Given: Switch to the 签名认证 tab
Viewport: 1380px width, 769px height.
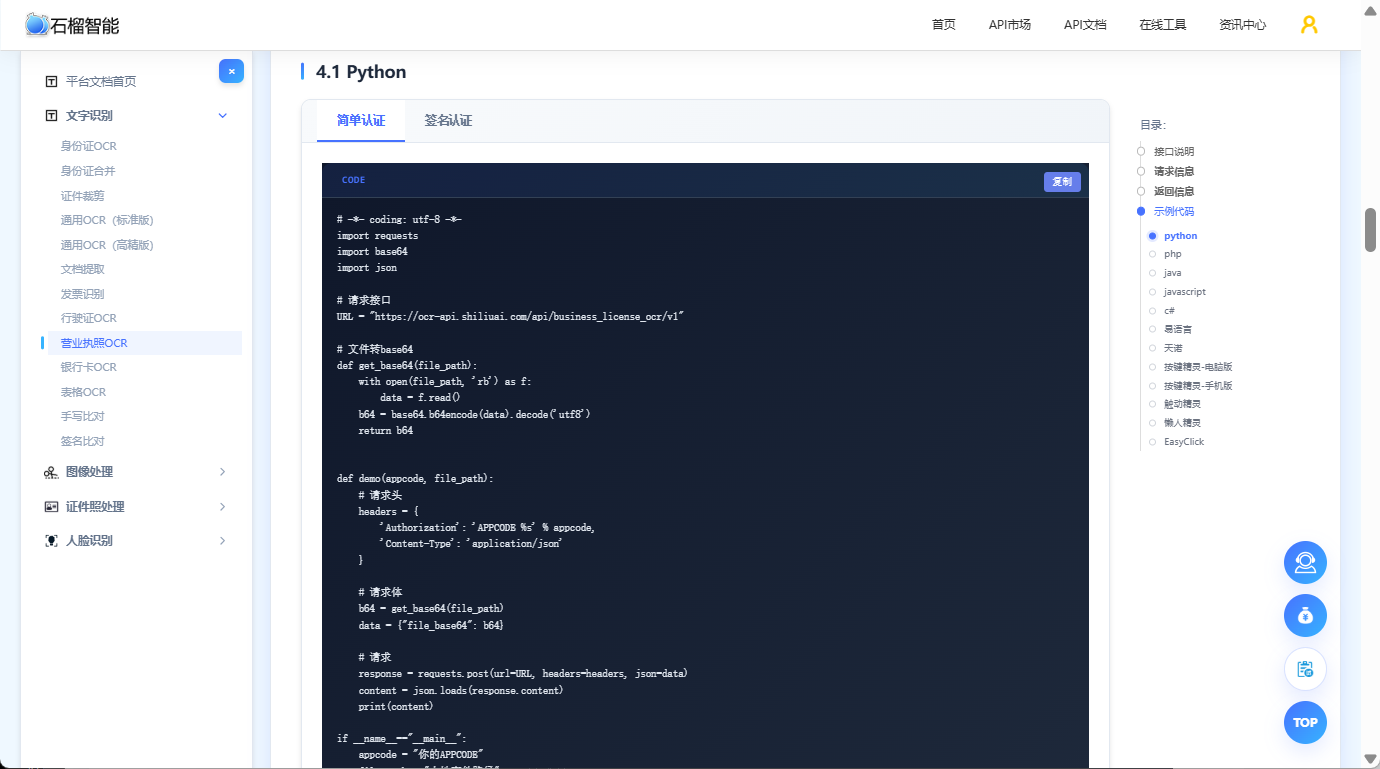Looking at the screenshot, I should point(448,120).
